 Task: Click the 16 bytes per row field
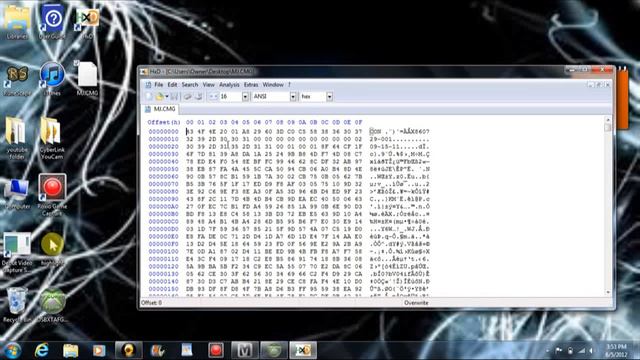(x=230, y=97)
